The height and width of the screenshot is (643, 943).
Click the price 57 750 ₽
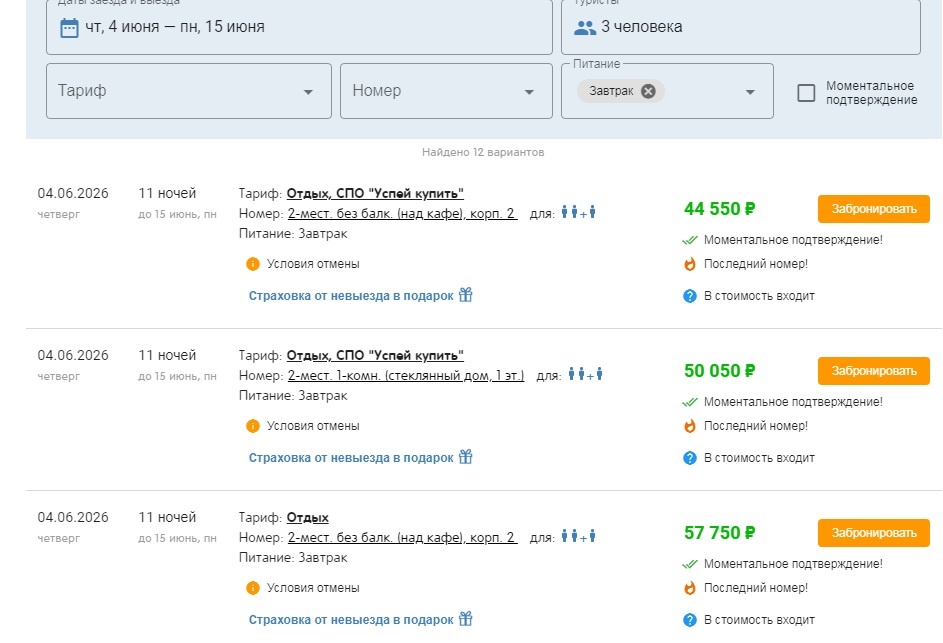719,532
